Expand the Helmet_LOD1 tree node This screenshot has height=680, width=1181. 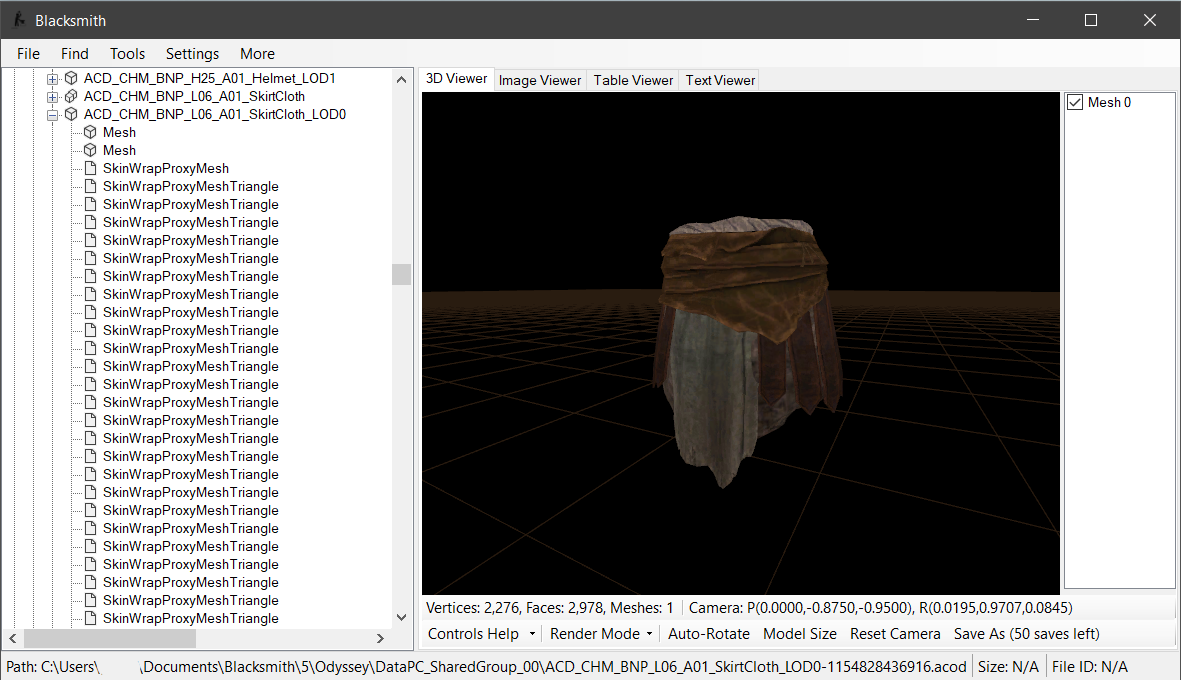53,78
